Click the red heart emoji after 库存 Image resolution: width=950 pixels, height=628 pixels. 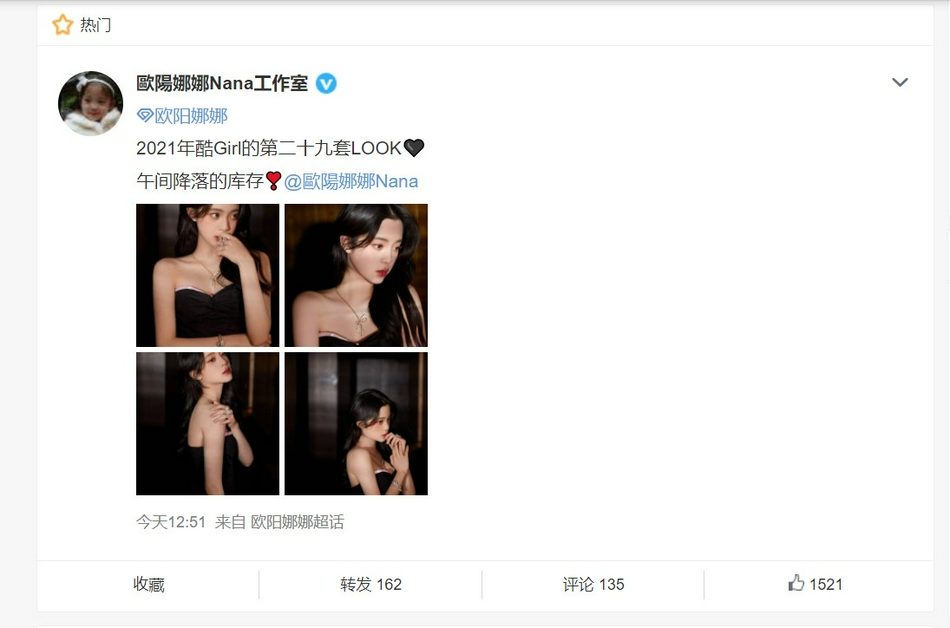click(274, 180)
